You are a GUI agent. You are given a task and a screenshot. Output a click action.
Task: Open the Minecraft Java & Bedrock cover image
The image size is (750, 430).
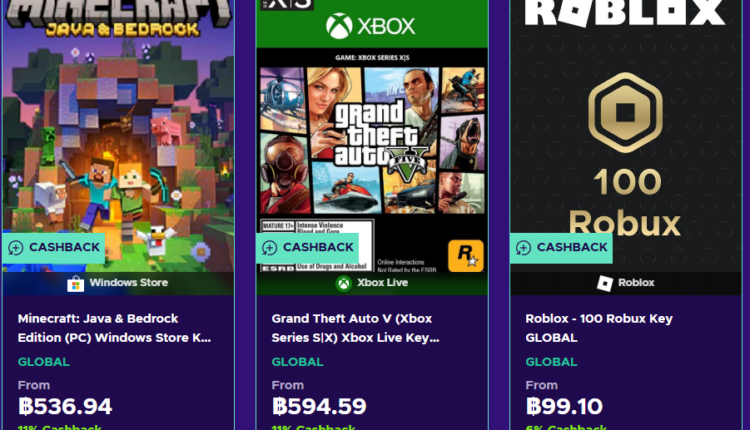[x=118, y=130]
